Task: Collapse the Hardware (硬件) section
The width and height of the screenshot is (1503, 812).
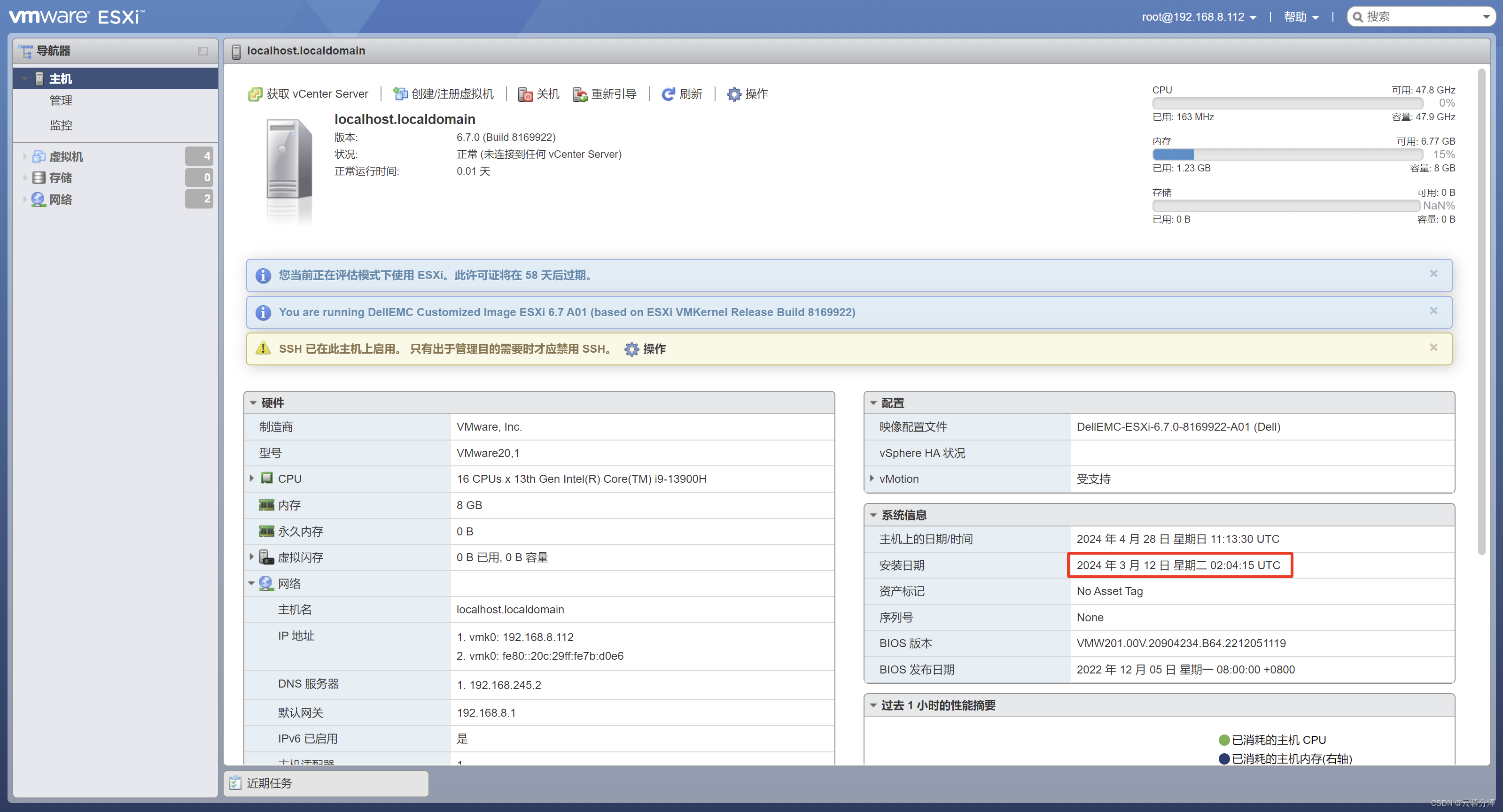Action: [x=253, y=403]
